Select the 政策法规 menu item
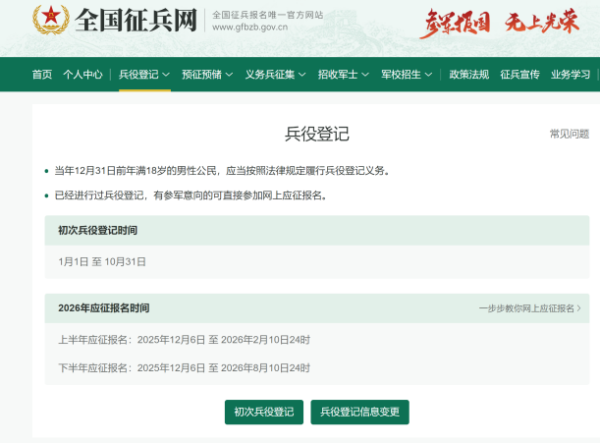This screenshot has width=600, height=443. (469, 75)
